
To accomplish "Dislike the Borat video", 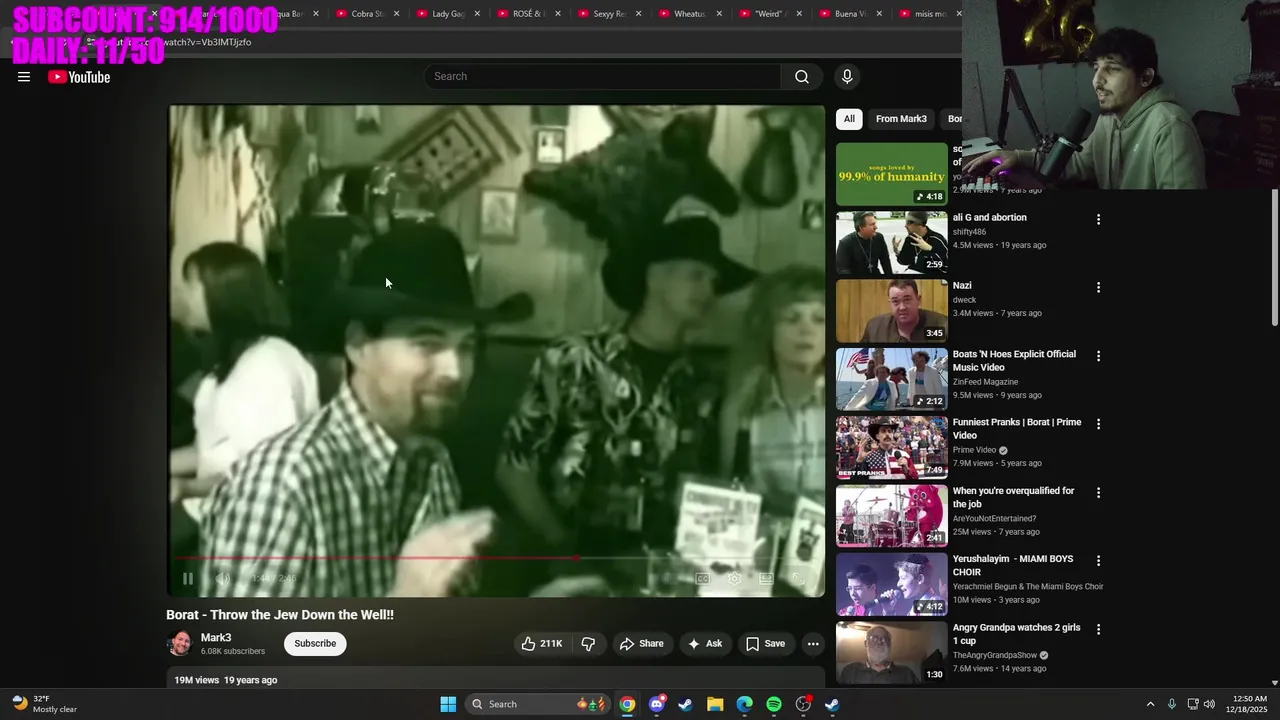I will [x=588, y=644].
